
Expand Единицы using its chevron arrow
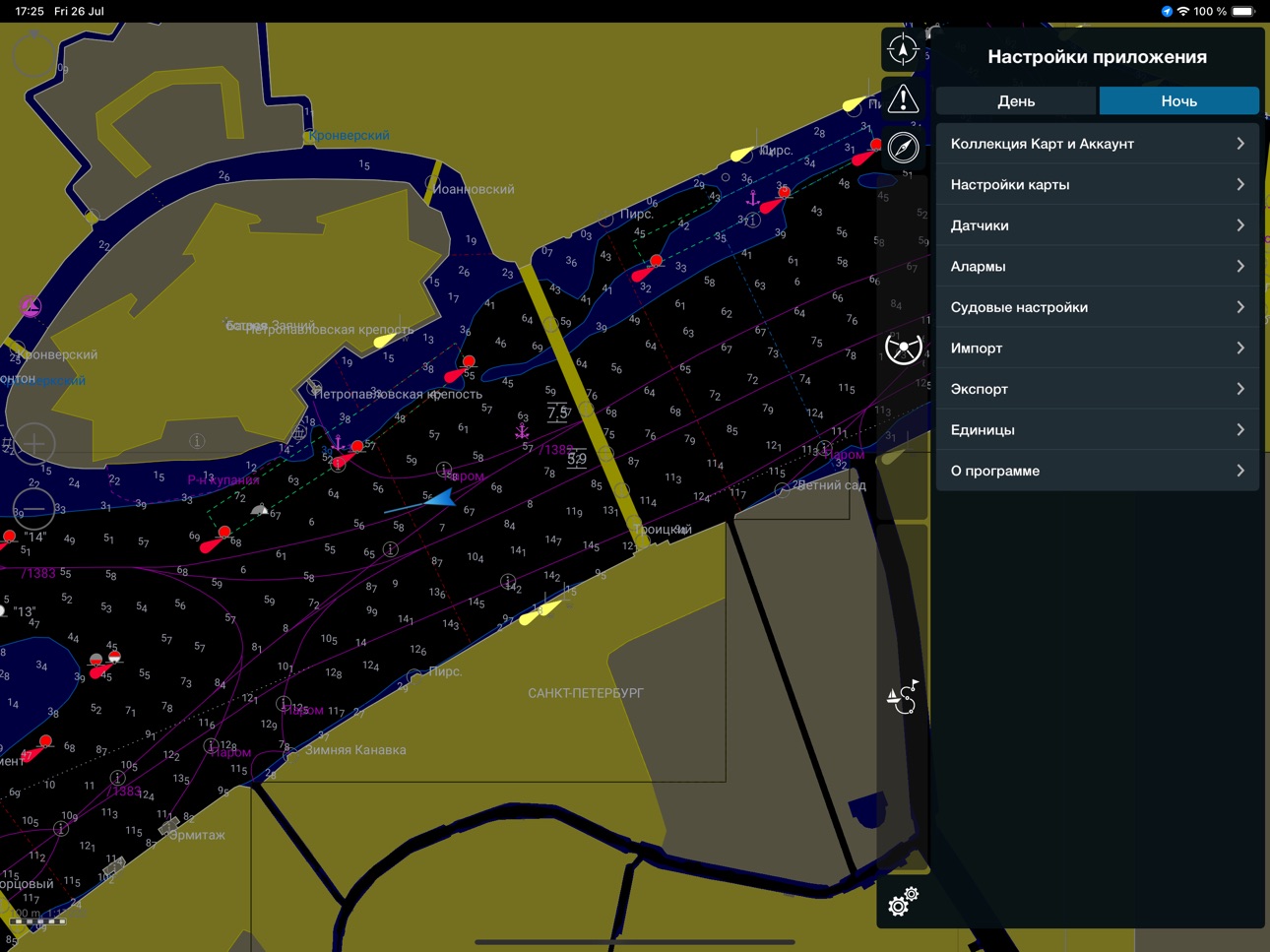pyautogui.click(x=1240, y=429)
